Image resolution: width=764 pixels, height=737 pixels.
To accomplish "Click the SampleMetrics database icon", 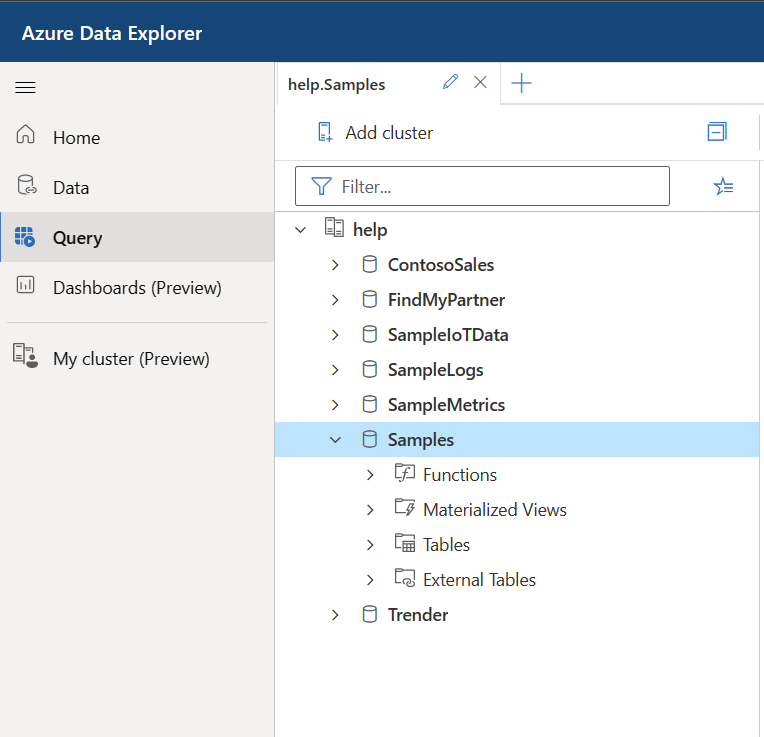I will [x=370, y=405].
